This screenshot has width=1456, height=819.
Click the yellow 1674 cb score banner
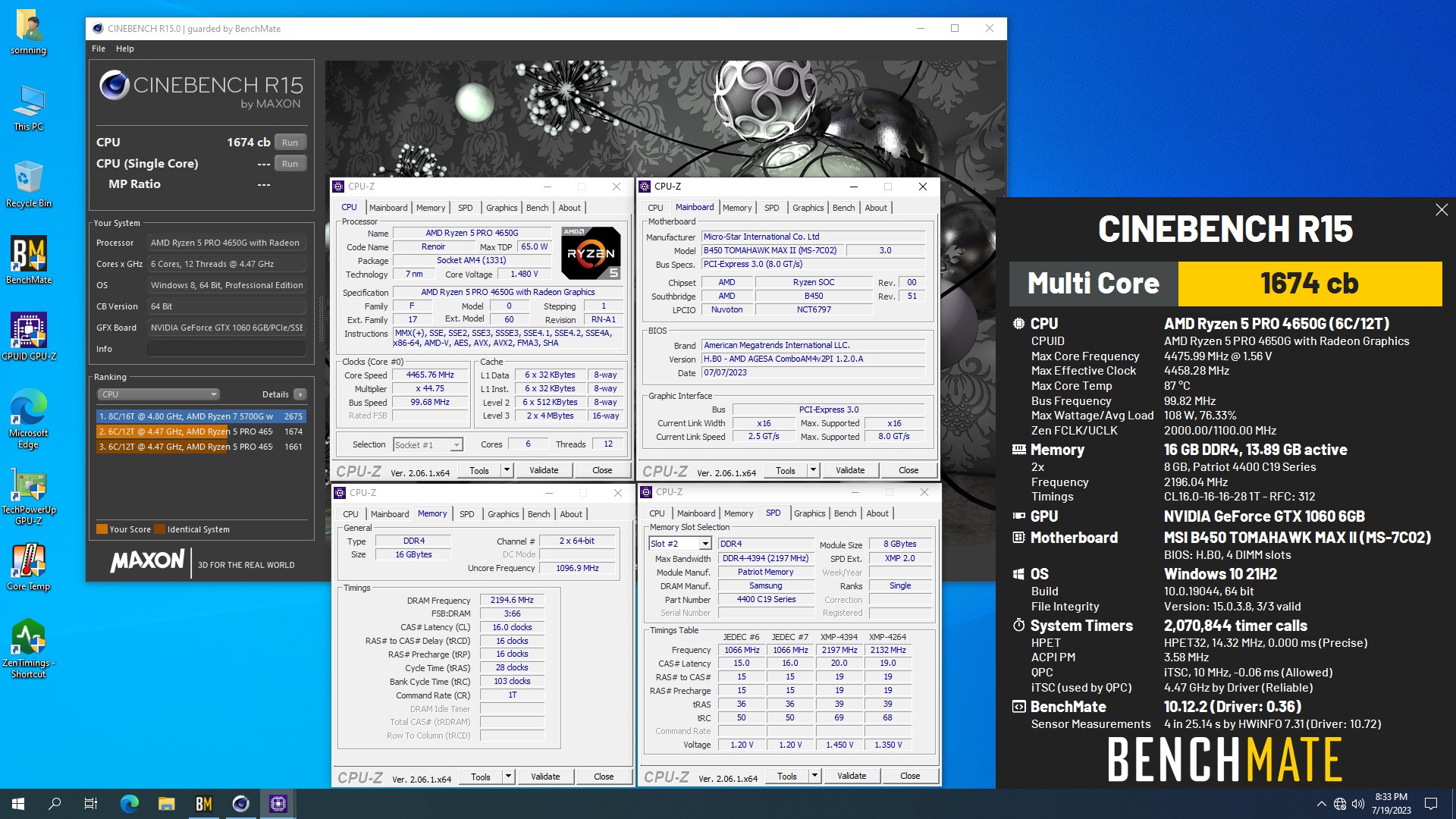(x=1310, y=284)
